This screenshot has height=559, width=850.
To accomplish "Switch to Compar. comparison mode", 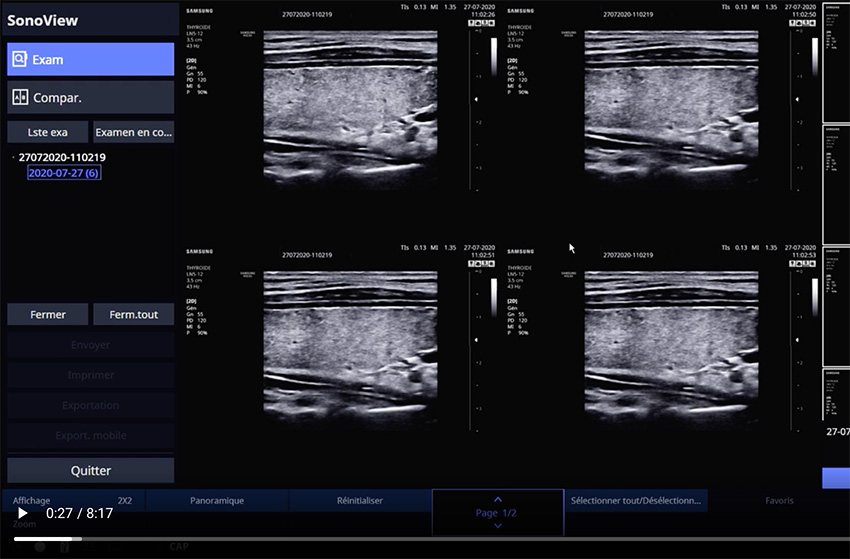I will pos(91,97).
